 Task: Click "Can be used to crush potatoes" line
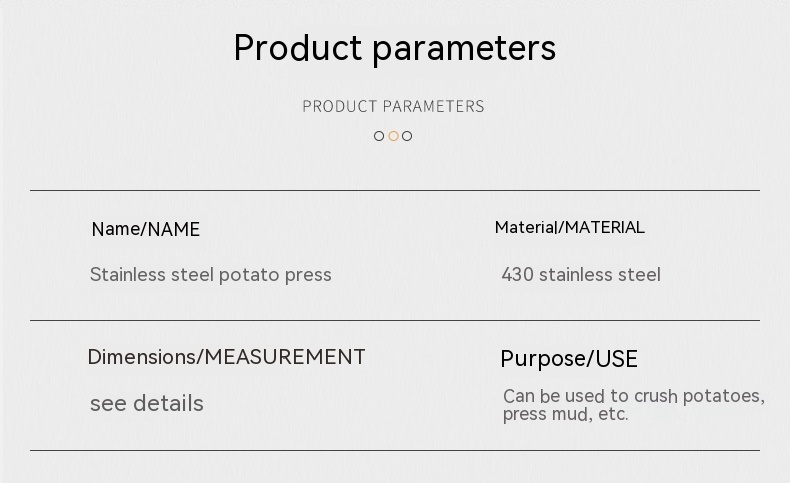click(633, 396)
